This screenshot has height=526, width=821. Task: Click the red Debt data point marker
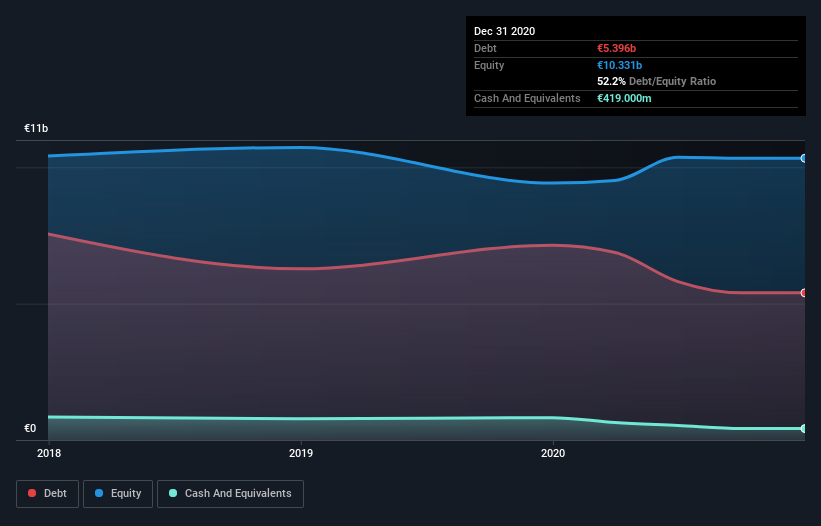(804, 293)
